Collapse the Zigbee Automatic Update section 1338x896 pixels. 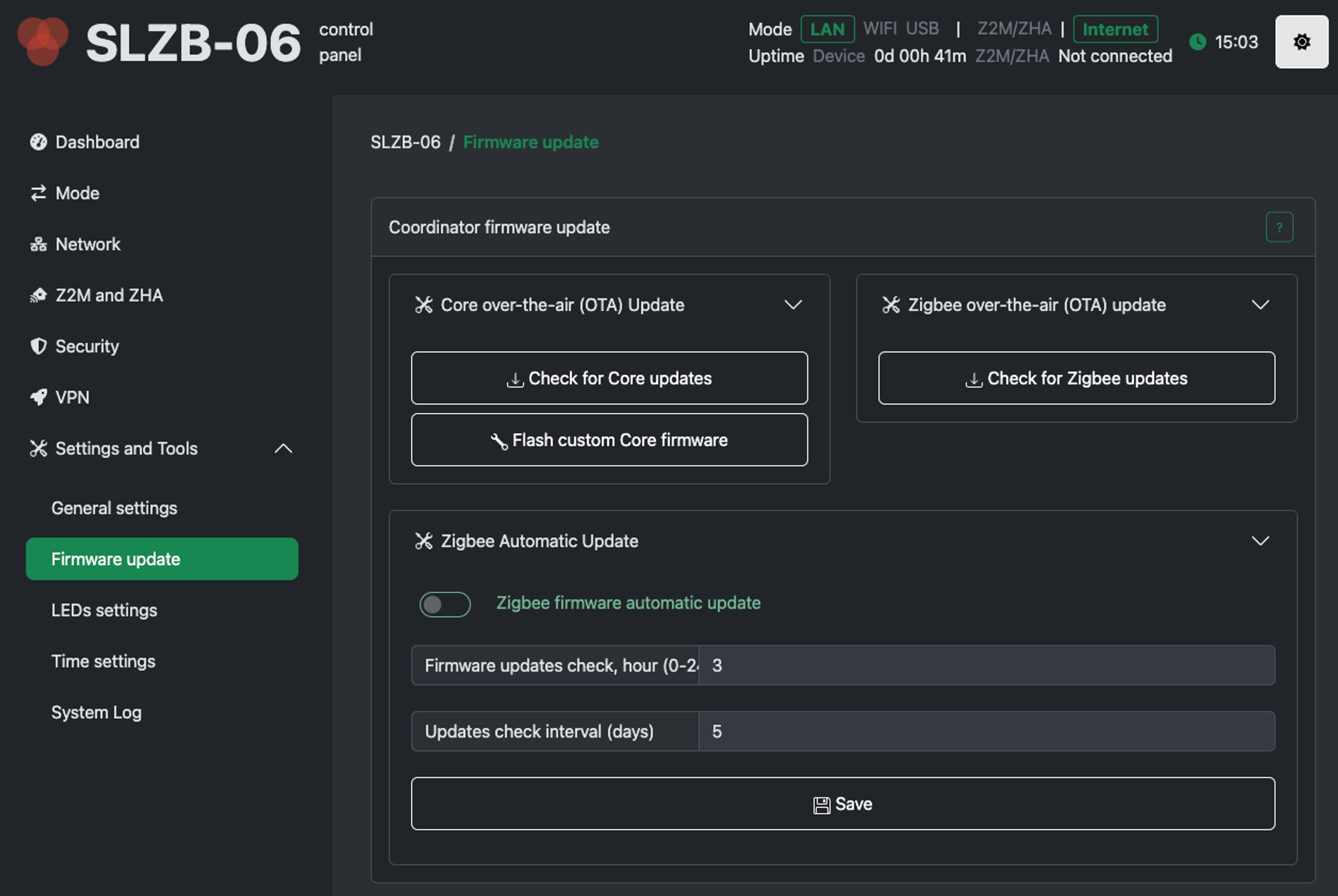coord(1260,541)
